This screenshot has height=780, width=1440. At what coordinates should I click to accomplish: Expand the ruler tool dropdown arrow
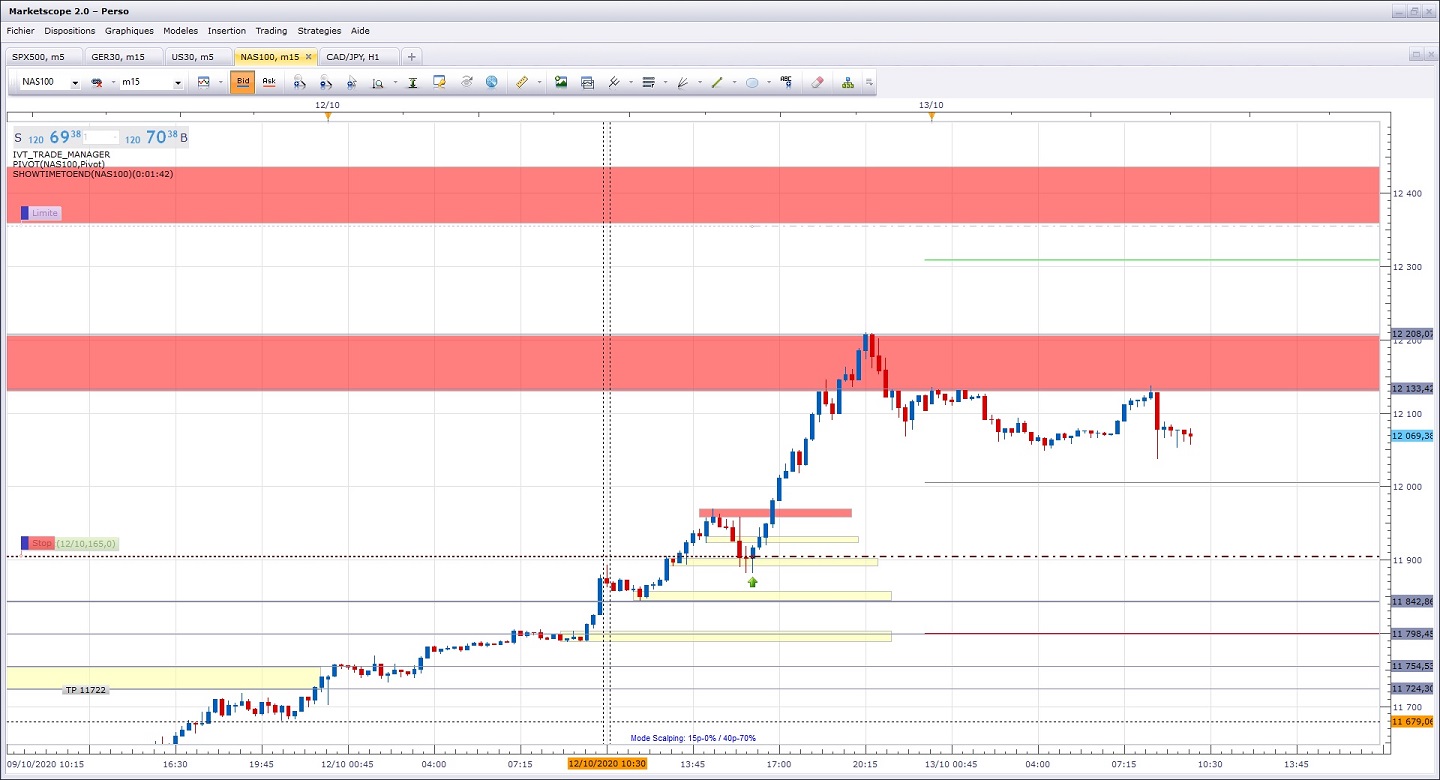pos(539,83)
